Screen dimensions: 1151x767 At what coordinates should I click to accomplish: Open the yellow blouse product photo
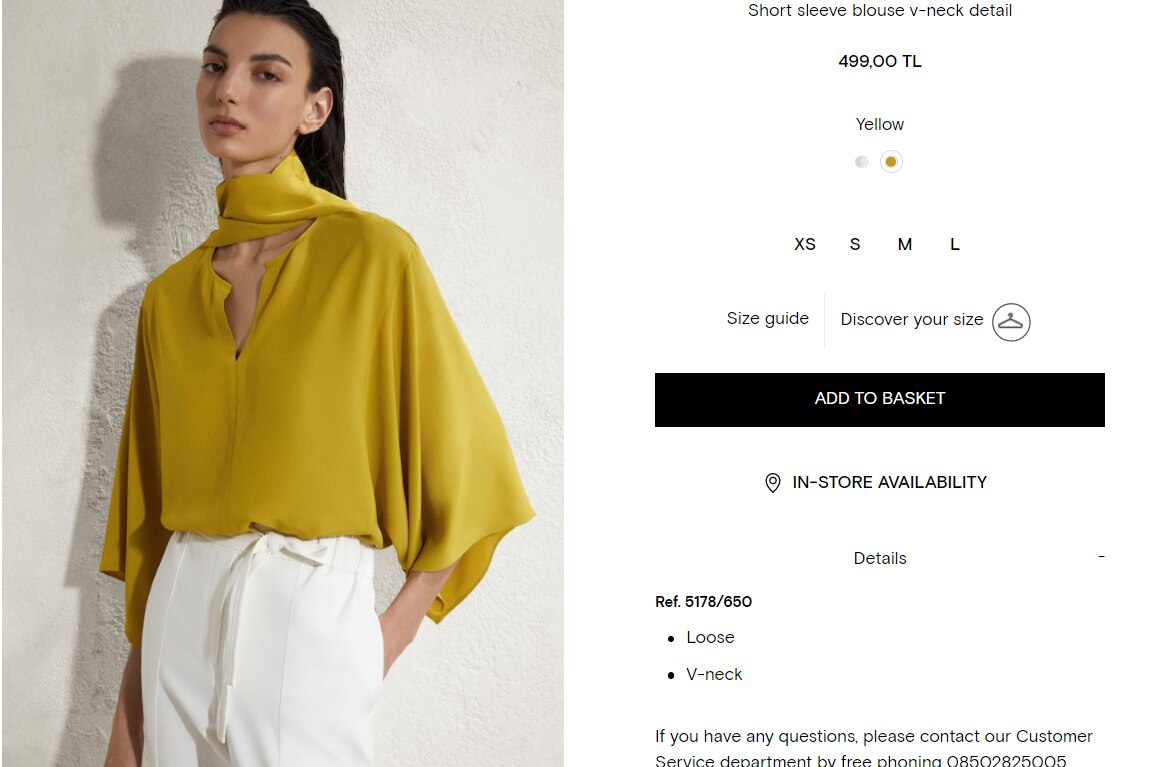[x=283, y=383]
